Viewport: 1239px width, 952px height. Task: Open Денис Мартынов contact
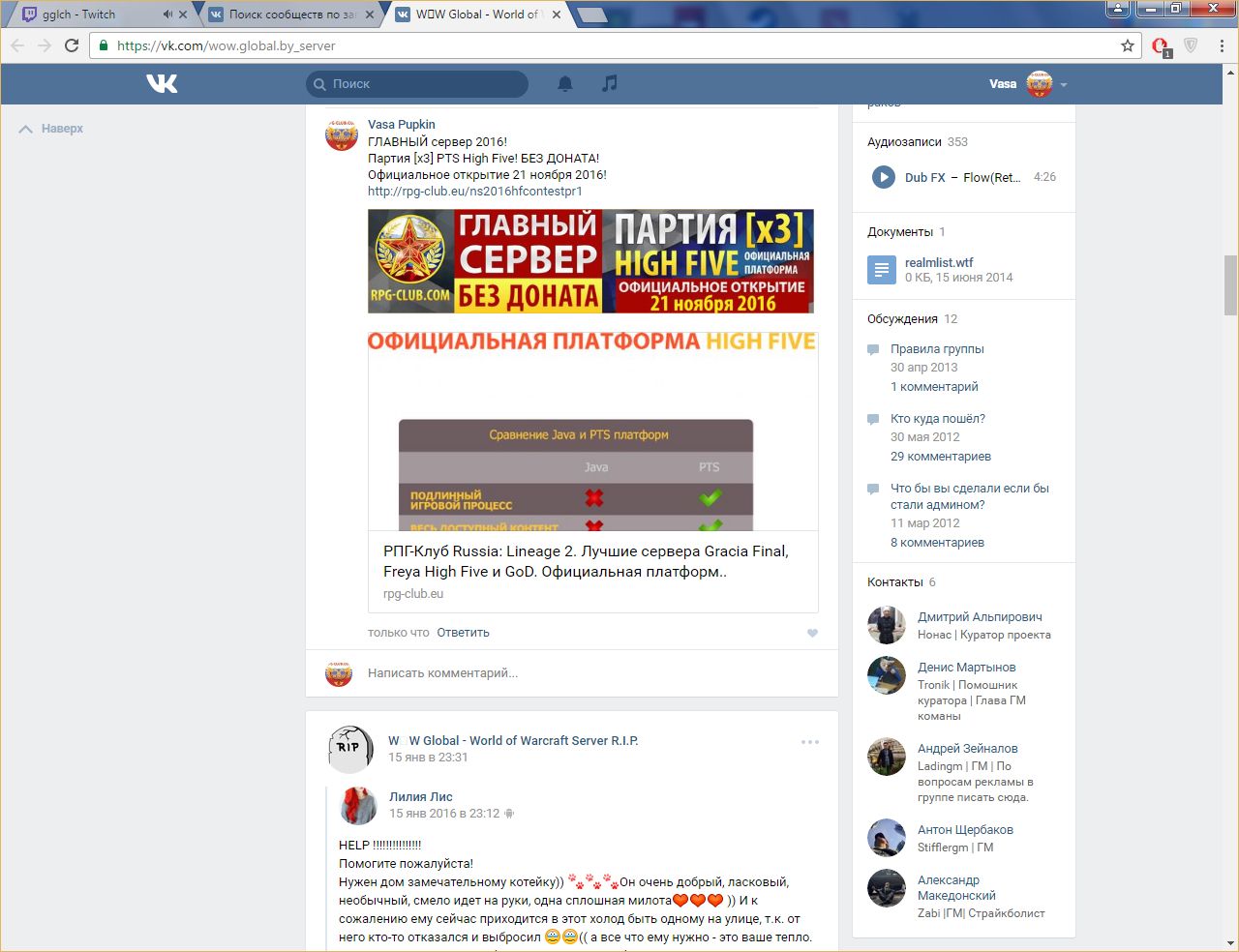click(x=967, y=668)
